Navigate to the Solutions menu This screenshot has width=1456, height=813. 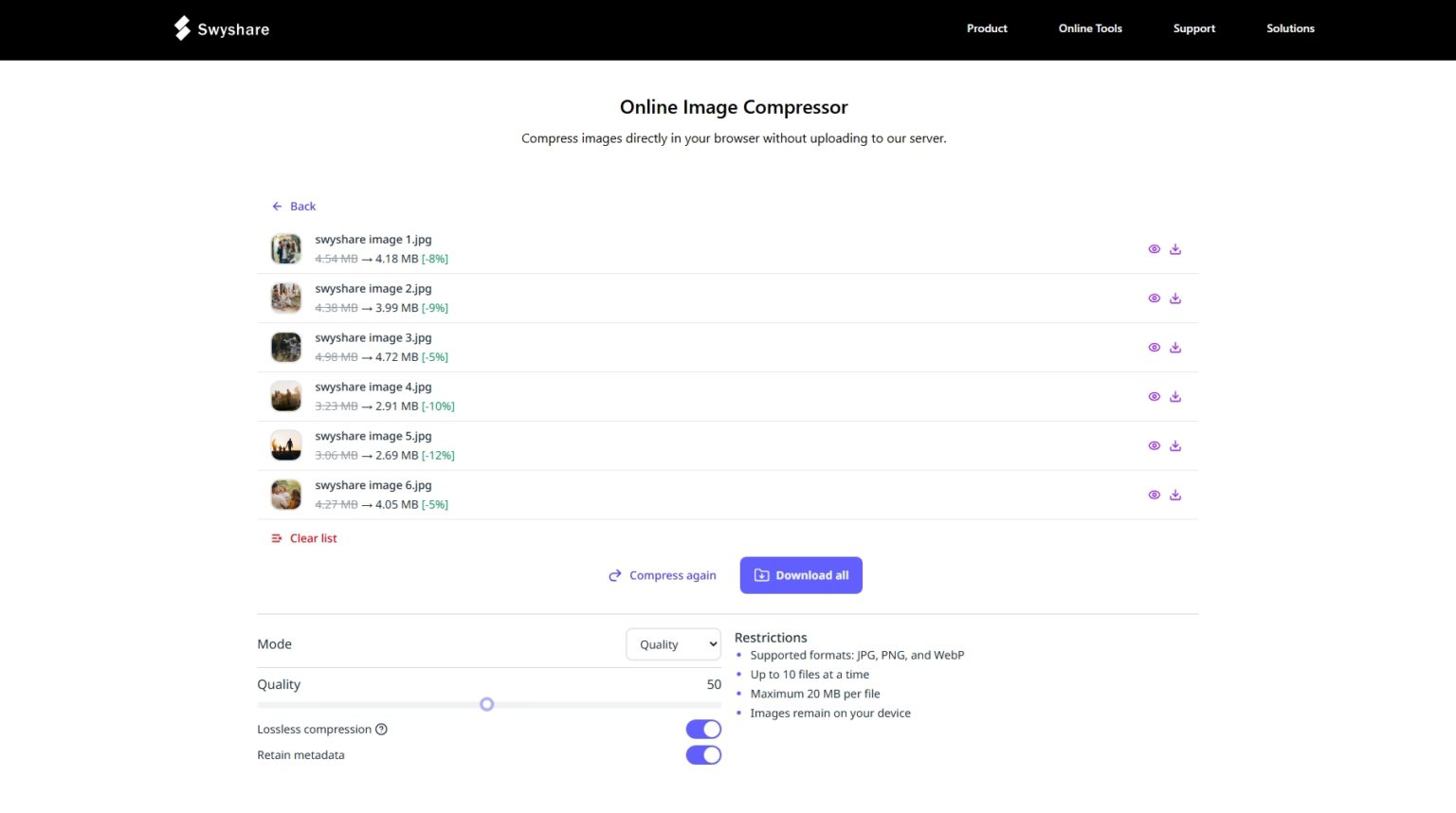click(1290, 28)
